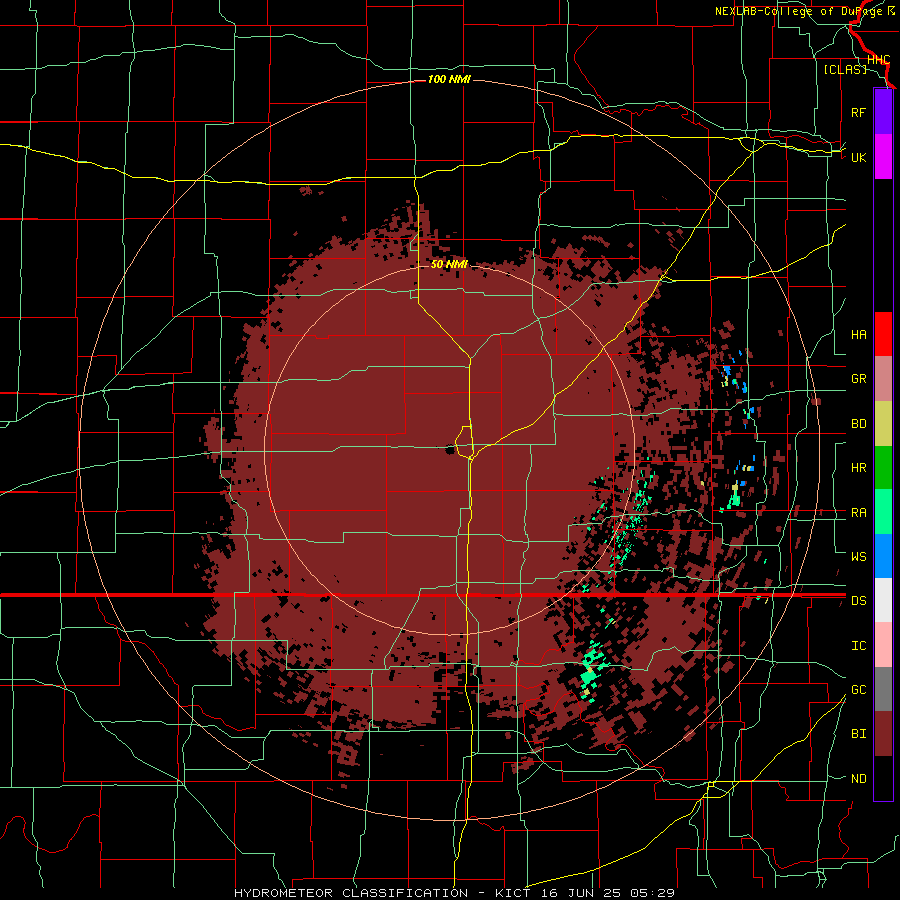Click the "ND" legend label

click(x=858, y=779)
